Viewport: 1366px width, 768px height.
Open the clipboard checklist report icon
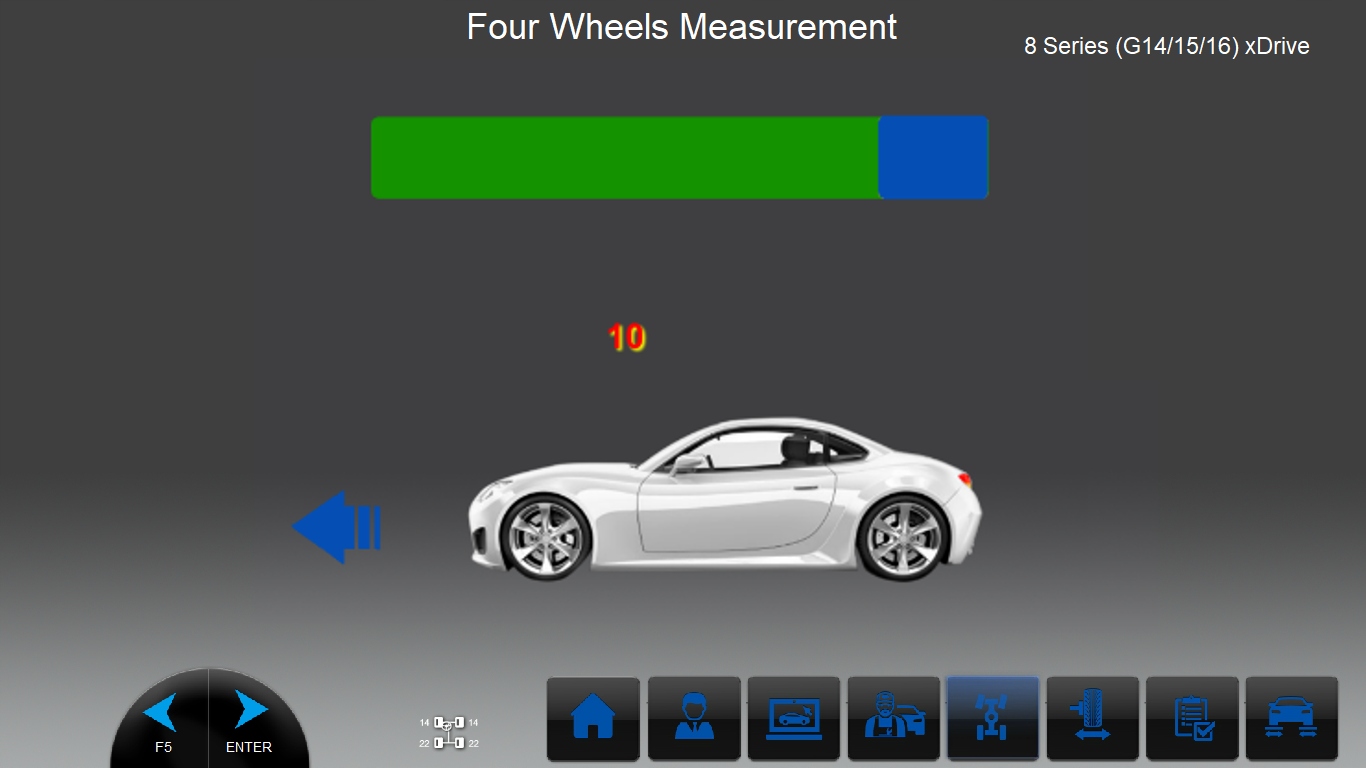point(1192,718)
